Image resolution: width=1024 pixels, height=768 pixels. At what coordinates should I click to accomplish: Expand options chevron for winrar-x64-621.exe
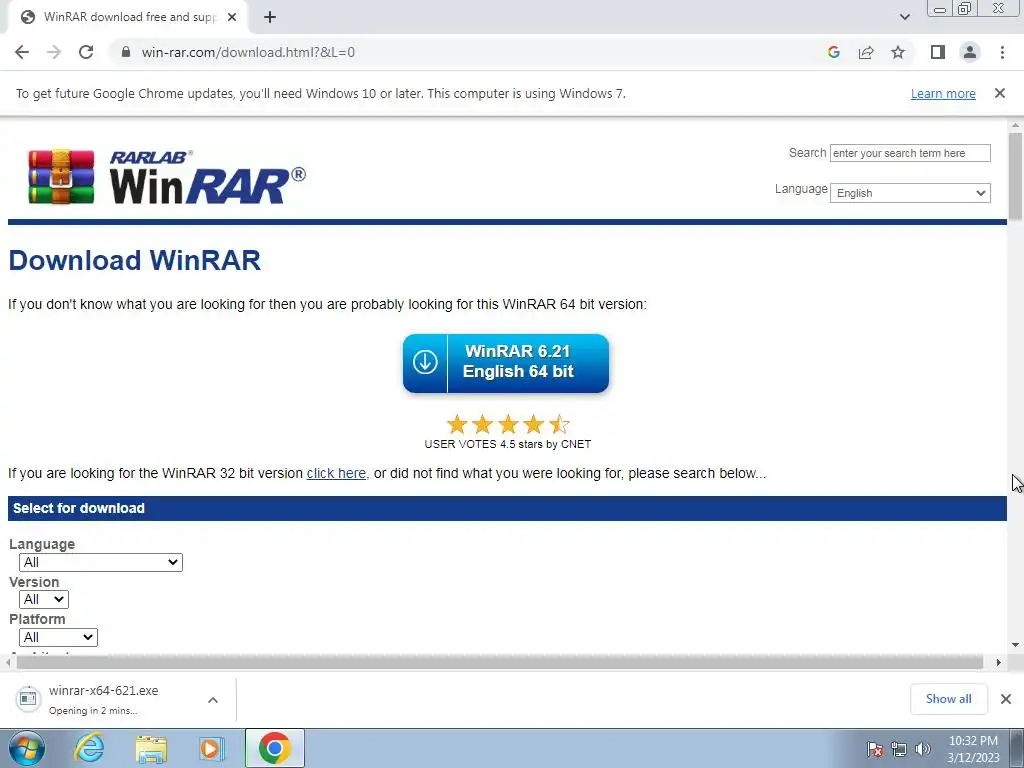point(213,700)
